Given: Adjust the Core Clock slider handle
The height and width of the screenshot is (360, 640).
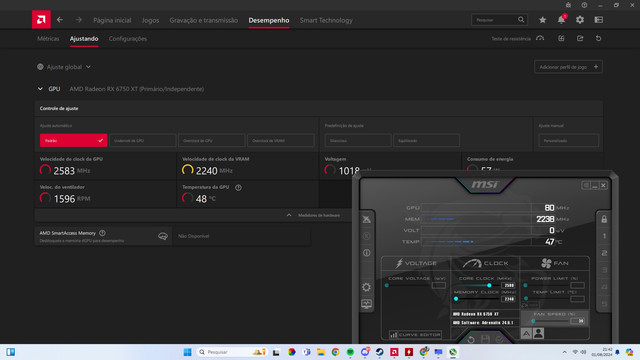Looking at the screenshot, I should pos(489,285).
